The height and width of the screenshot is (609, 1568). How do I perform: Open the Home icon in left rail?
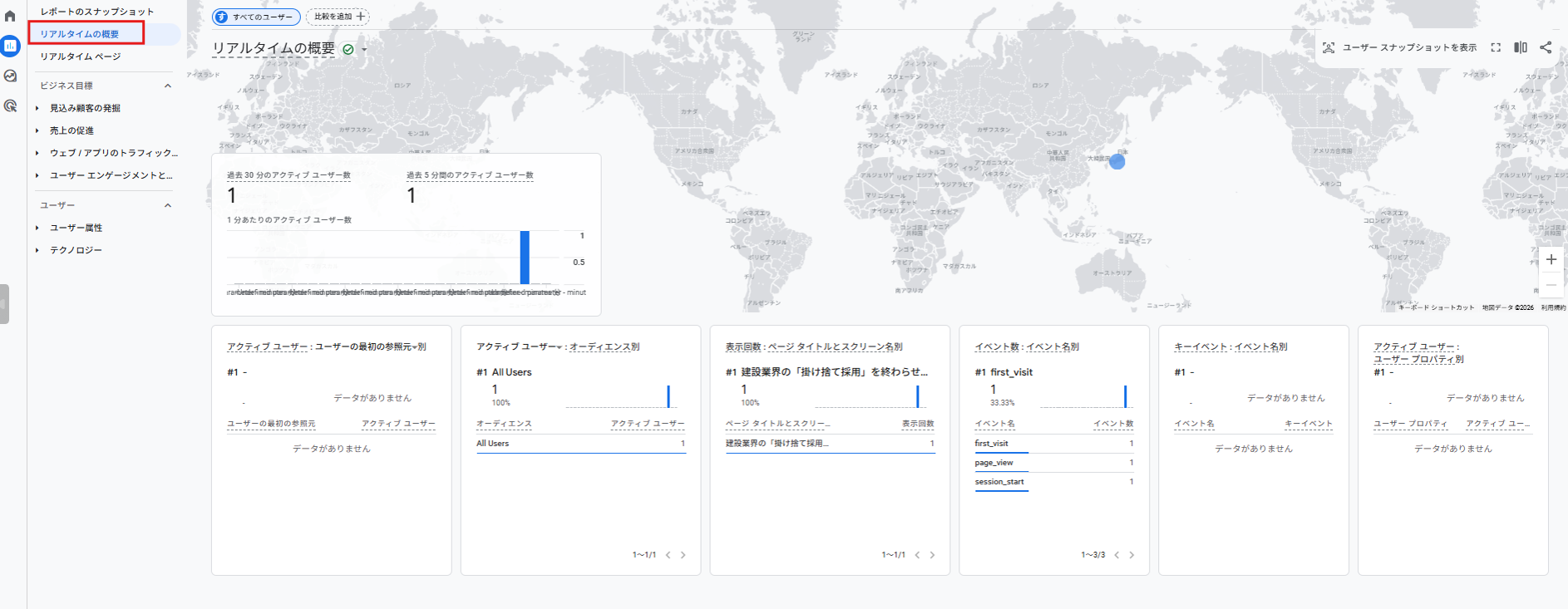point(10,16)
